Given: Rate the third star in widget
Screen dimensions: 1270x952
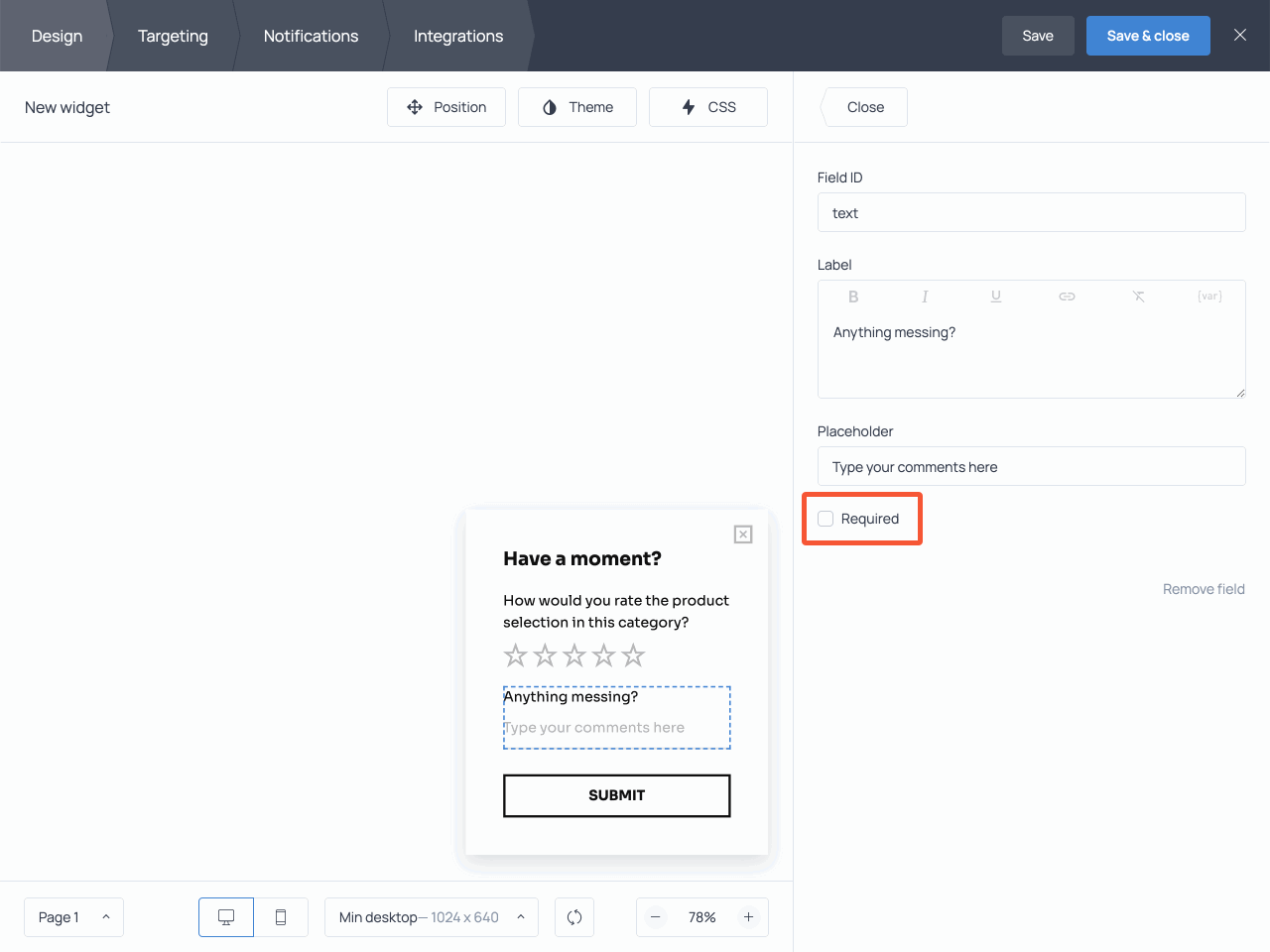Looking at the screenshot, I should pyautogui.click(x=574, y=655).
